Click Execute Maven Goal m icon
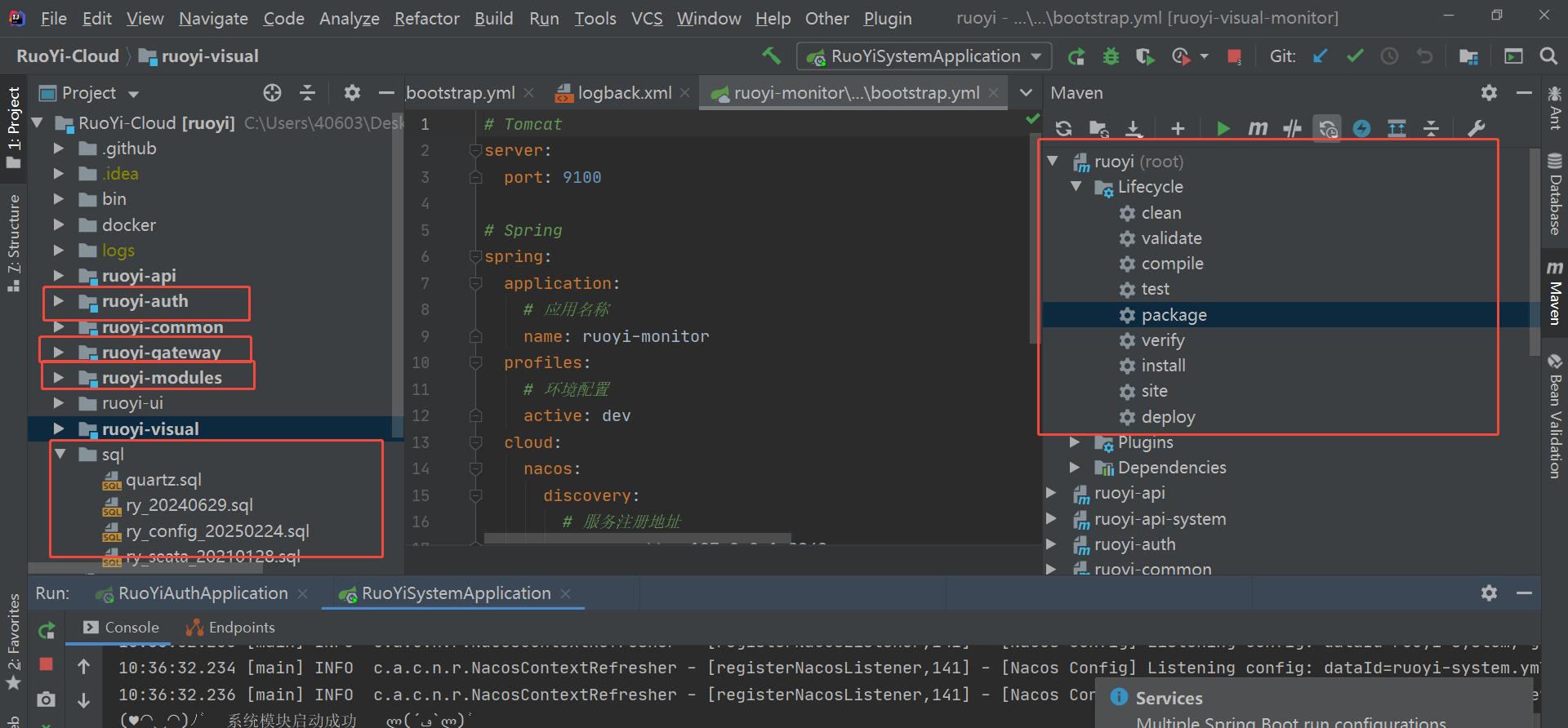 [1258, 128]
